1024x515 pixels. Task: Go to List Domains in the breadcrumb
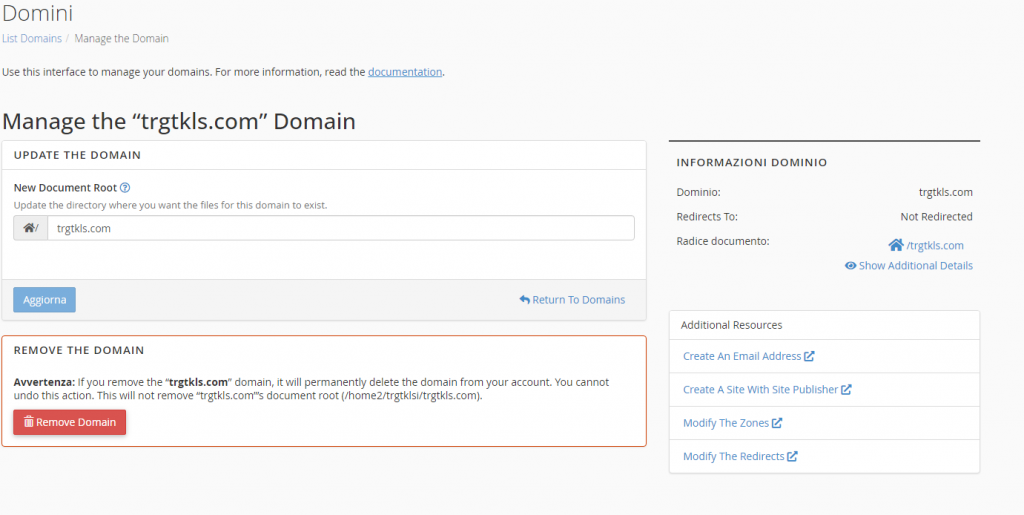tap(32, 39)
